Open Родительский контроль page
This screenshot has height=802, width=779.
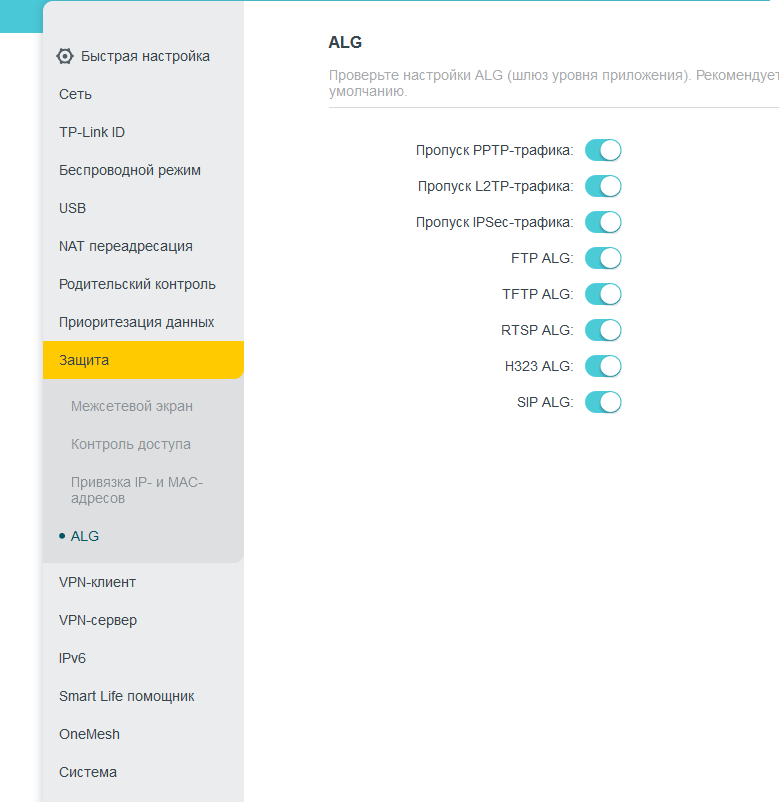[137, 284]
